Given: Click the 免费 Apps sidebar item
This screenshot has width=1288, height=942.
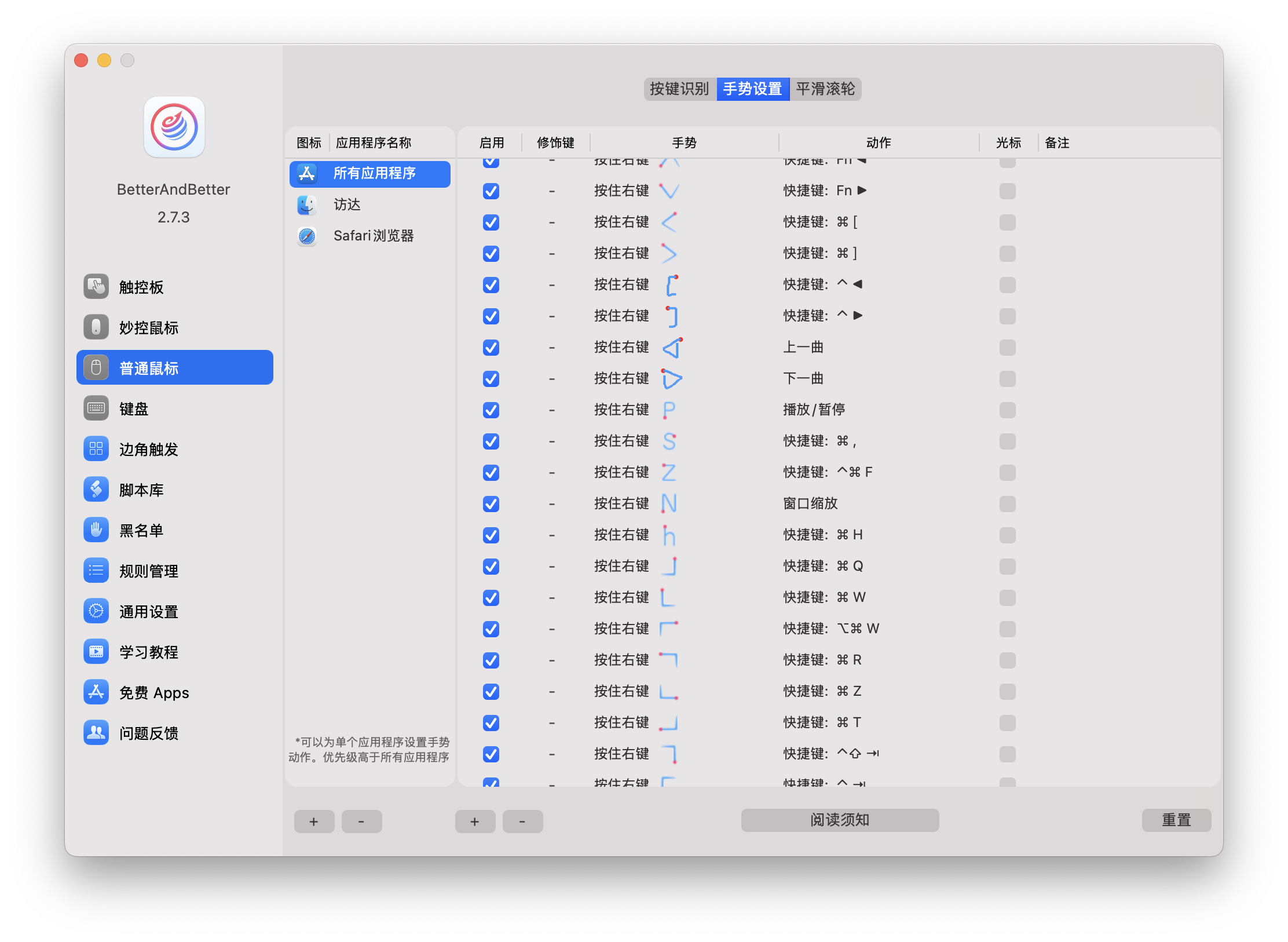Looking at the screenshot, I should point(154,693).
